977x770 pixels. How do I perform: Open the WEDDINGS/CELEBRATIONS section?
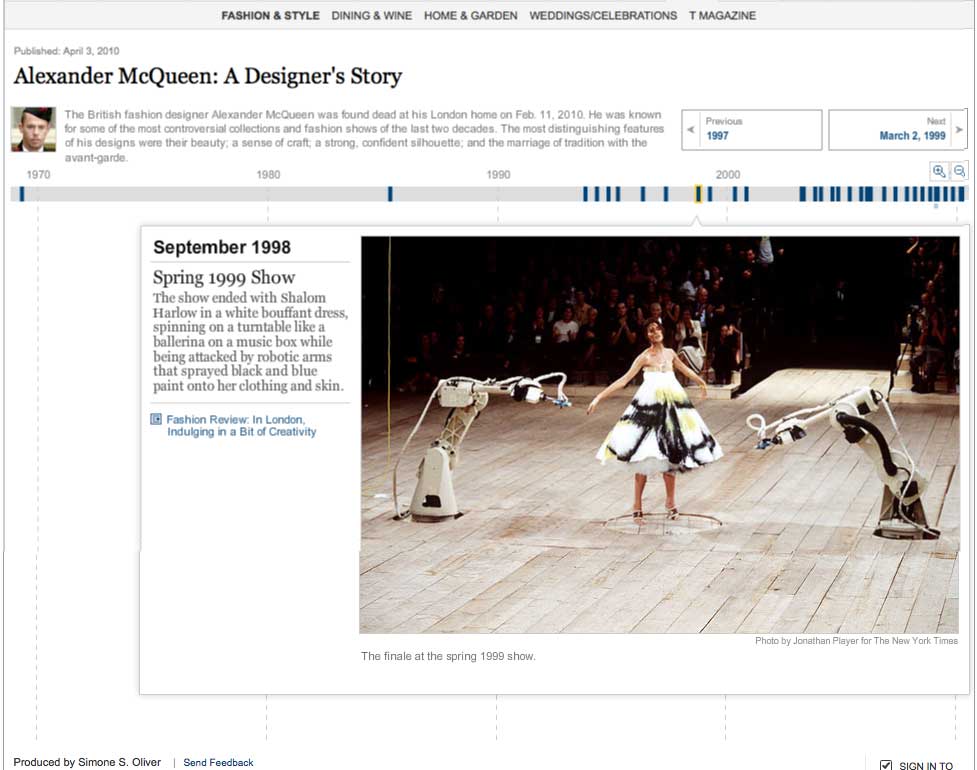[605, 15]
